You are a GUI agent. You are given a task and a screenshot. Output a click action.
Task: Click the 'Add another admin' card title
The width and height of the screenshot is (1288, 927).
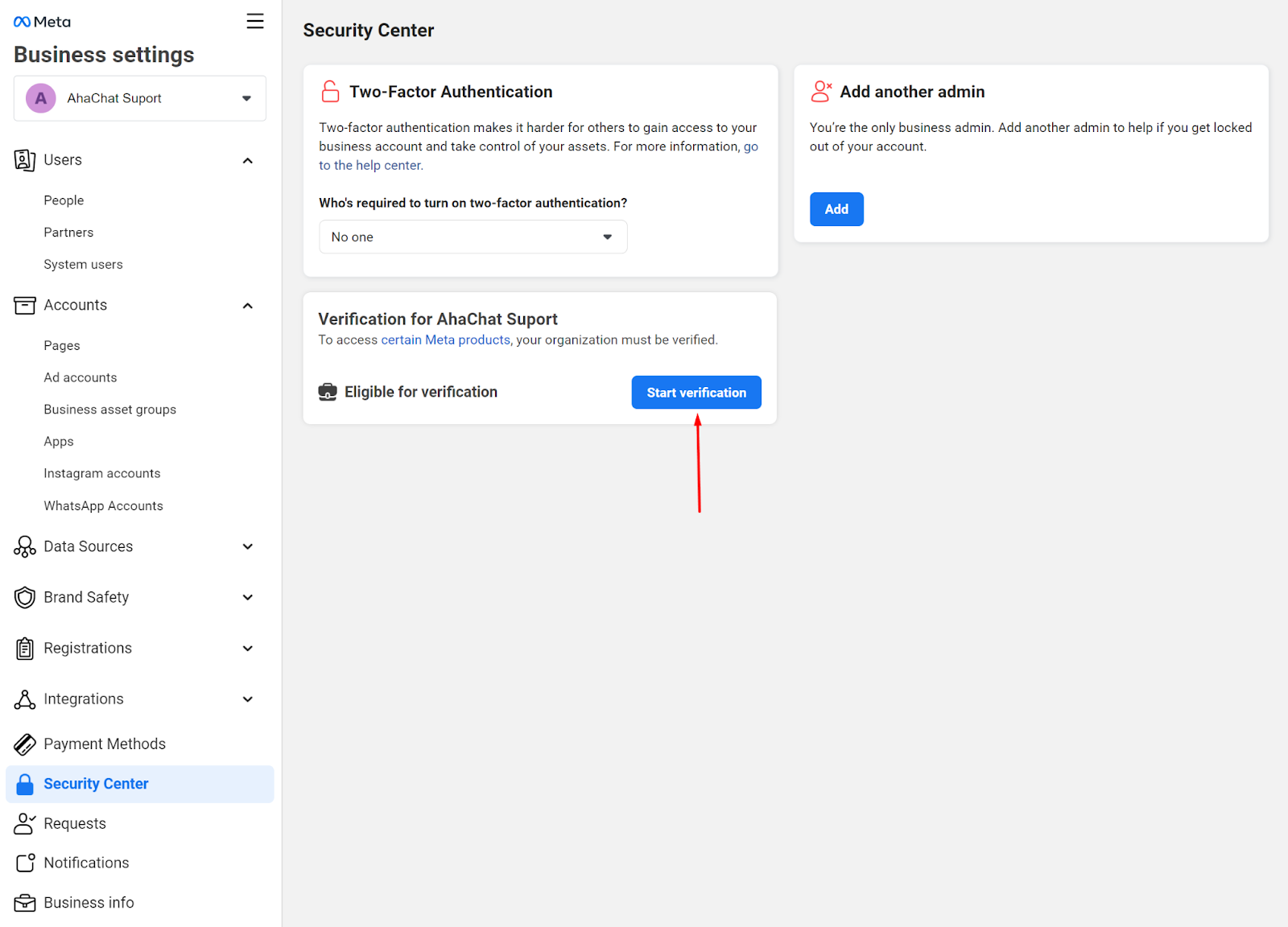[x=912, y=92]
